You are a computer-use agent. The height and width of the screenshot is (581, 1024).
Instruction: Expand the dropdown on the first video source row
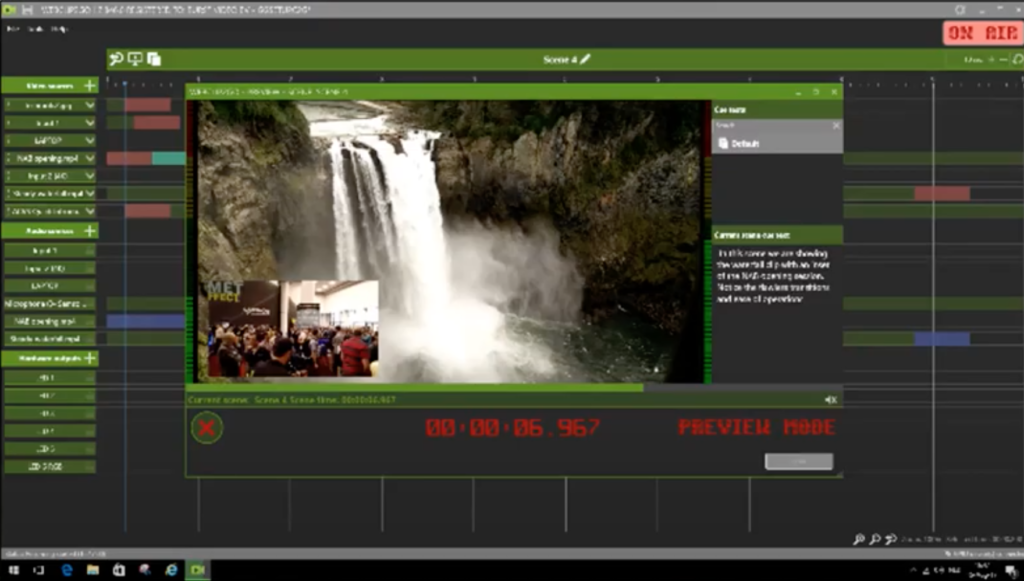pos(90,105)
